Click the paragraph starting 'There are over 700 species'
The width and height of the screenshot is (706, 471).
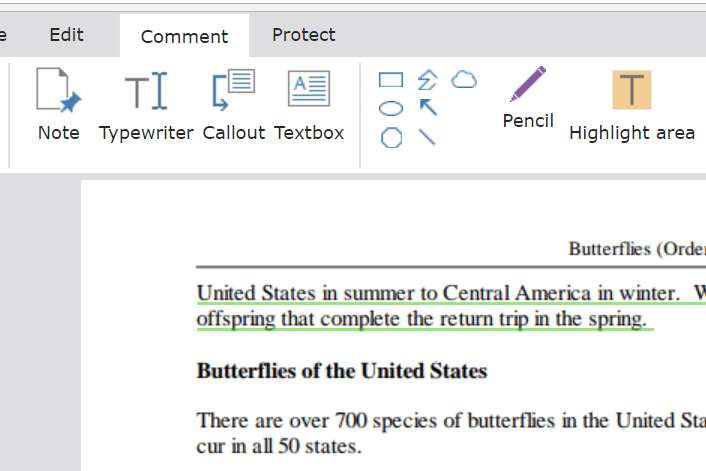(x=451, y=433)
